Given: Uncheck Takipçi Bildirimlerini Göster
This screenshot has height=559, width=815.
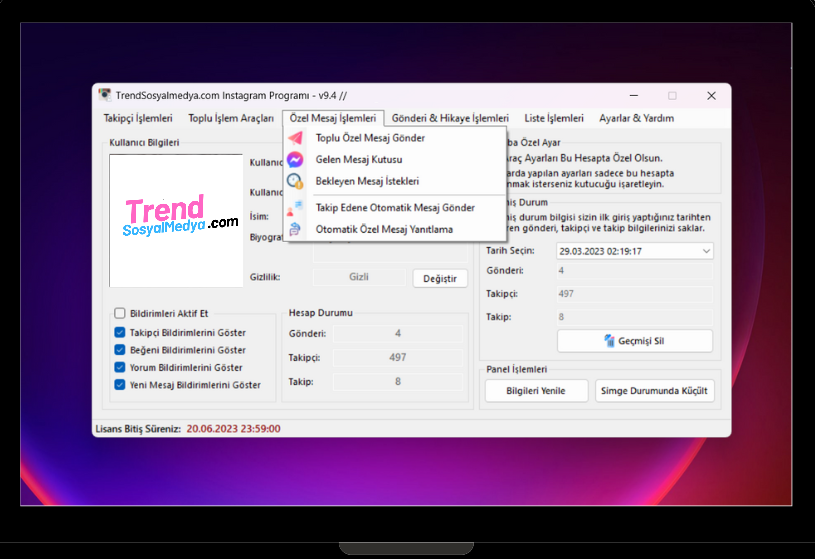Looking at the screenshot, I should [120, 333].
